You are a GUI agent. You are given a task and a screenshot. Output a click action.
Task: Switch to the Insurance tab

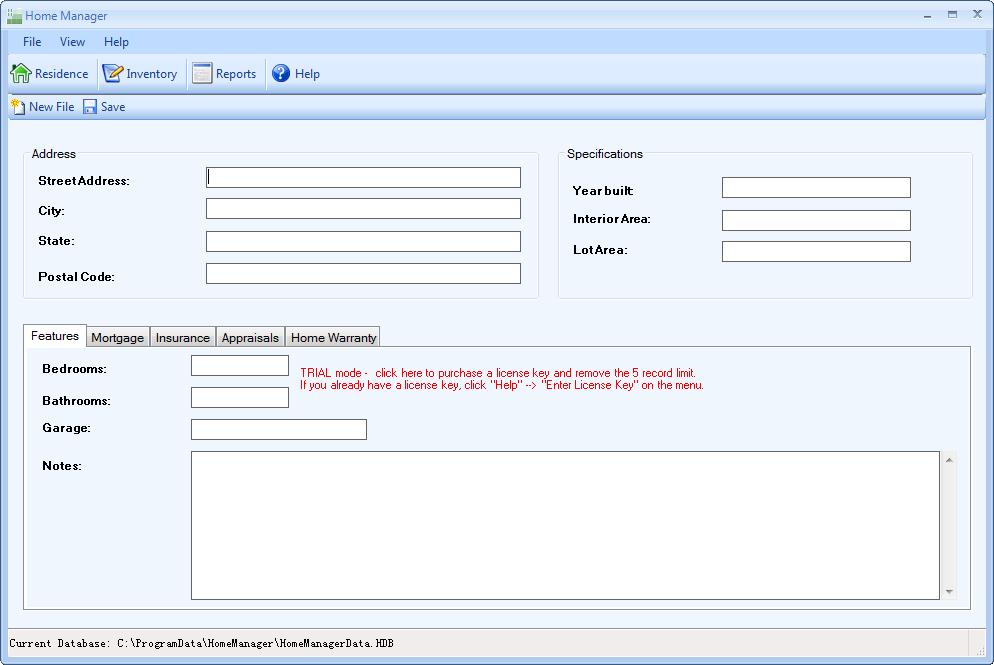183,337
